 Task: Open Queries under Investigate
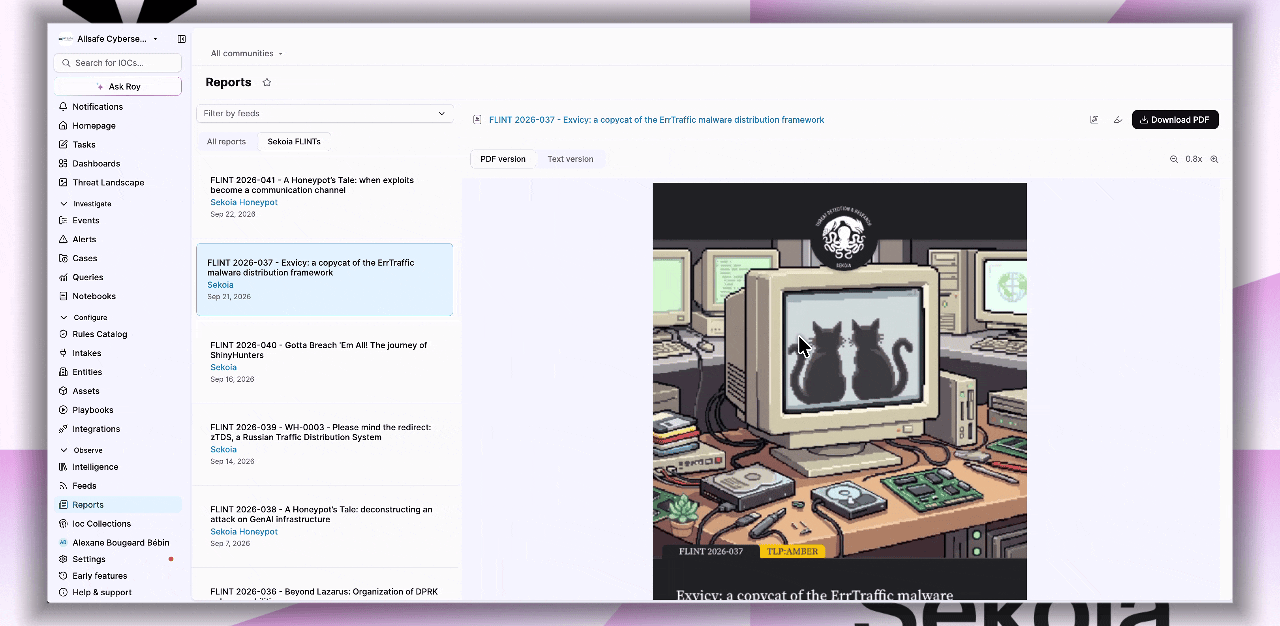coord(88,277)
